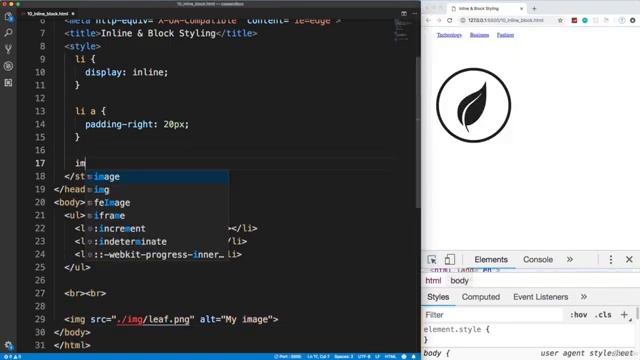Viewport: 640px width, 360px height.
Task: Toggle the DevTools device toolbar
Action: [x=449, y=260]
